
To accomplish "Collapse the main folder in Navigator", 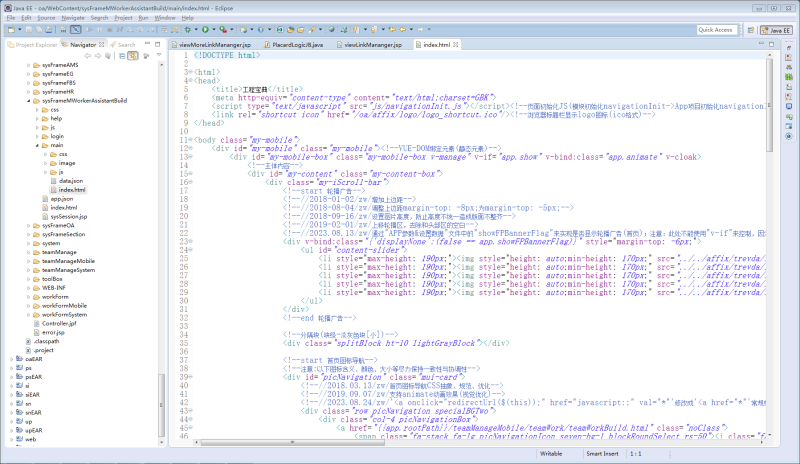I will (37, 145).
